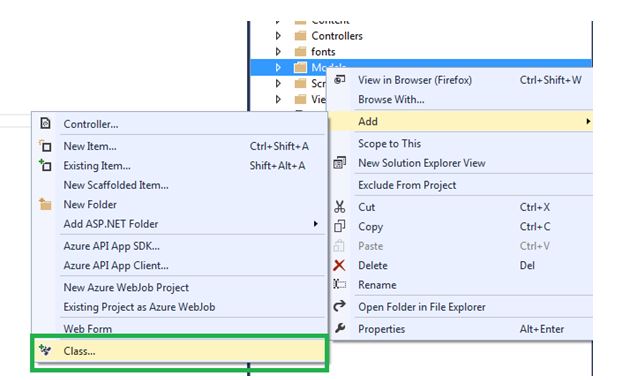Click the Open Folder in File Explorer arrow icon
Image resolution: width=623 pixels, height=380 pixels.
339,306
